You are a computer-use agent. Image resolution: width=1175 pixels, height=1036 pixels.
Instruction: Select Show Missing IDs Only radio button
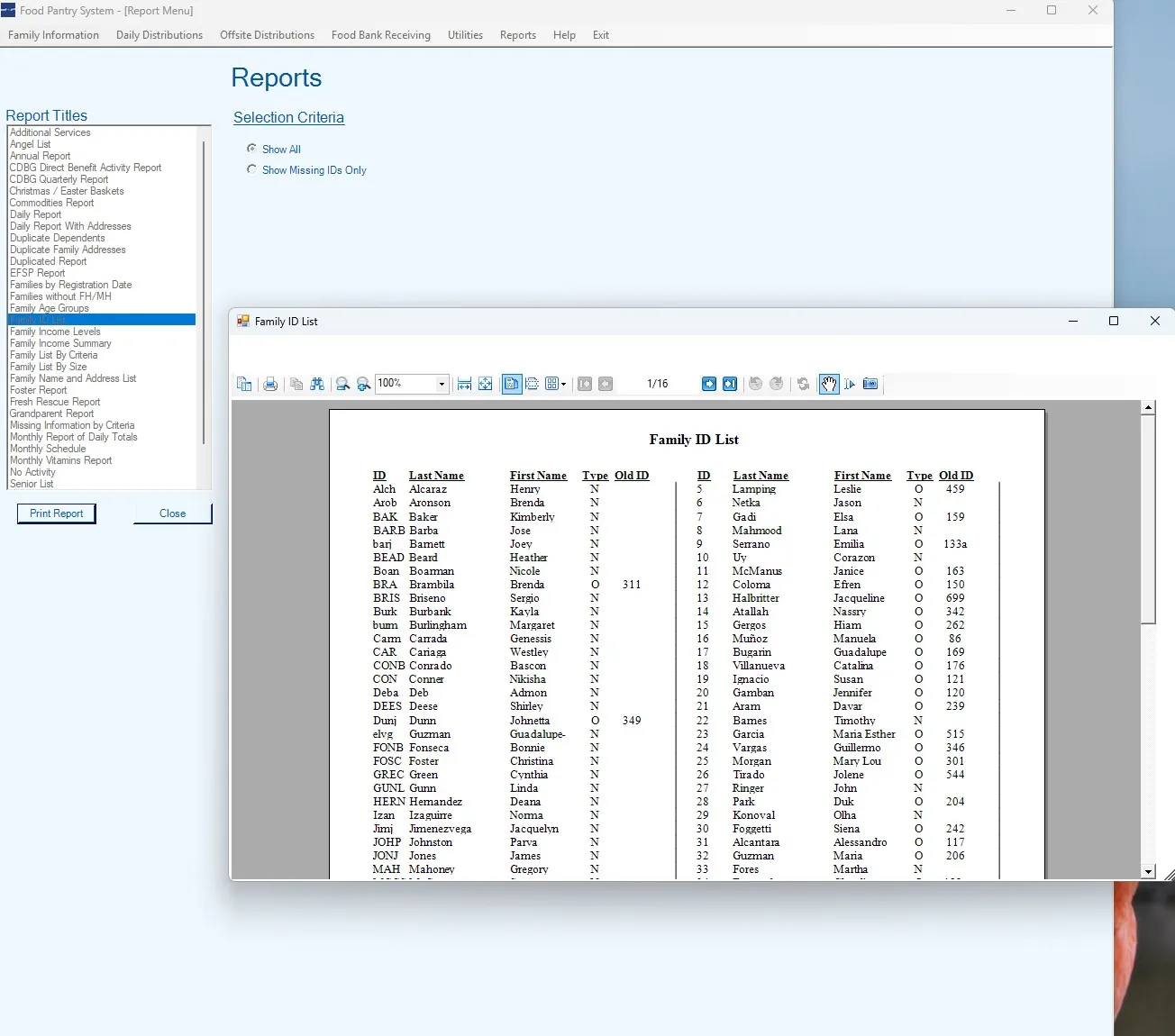252,169
